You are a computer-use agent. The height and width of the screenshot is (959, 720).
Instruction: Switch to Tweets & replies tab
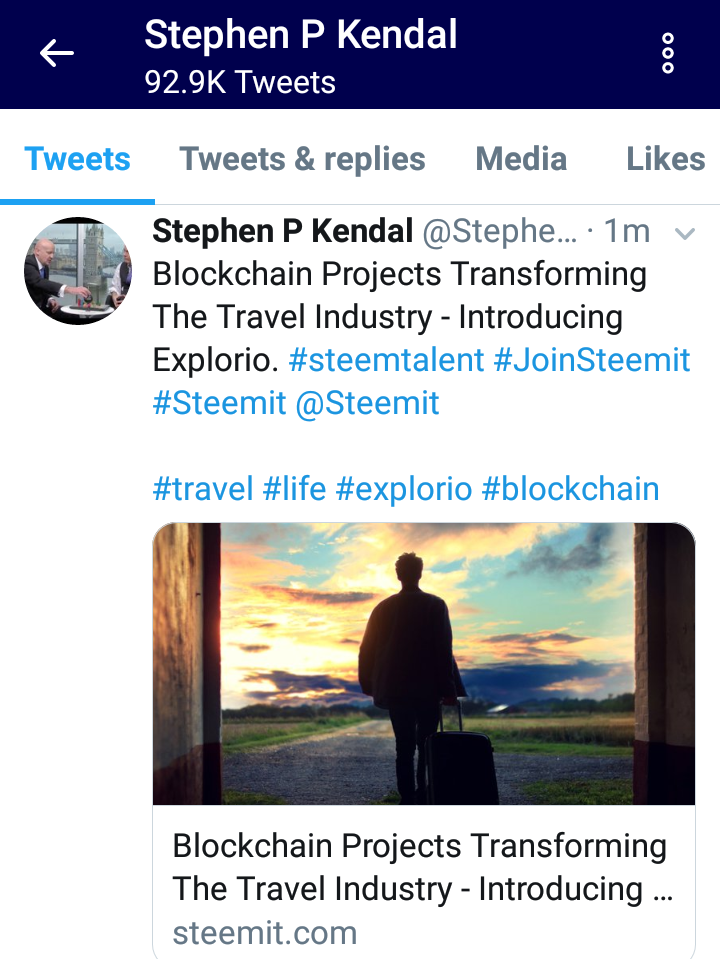[x=302, y=159]
